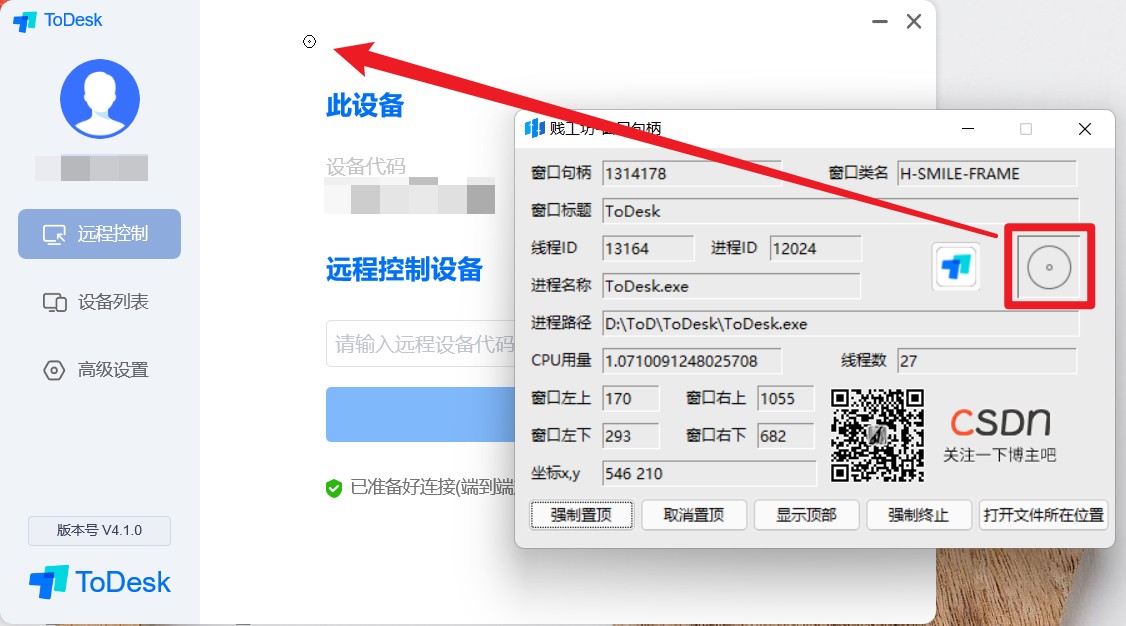Click the 窗口右下 field 682
Screen dimensions: 1126x626
click(x=785, y=436)
